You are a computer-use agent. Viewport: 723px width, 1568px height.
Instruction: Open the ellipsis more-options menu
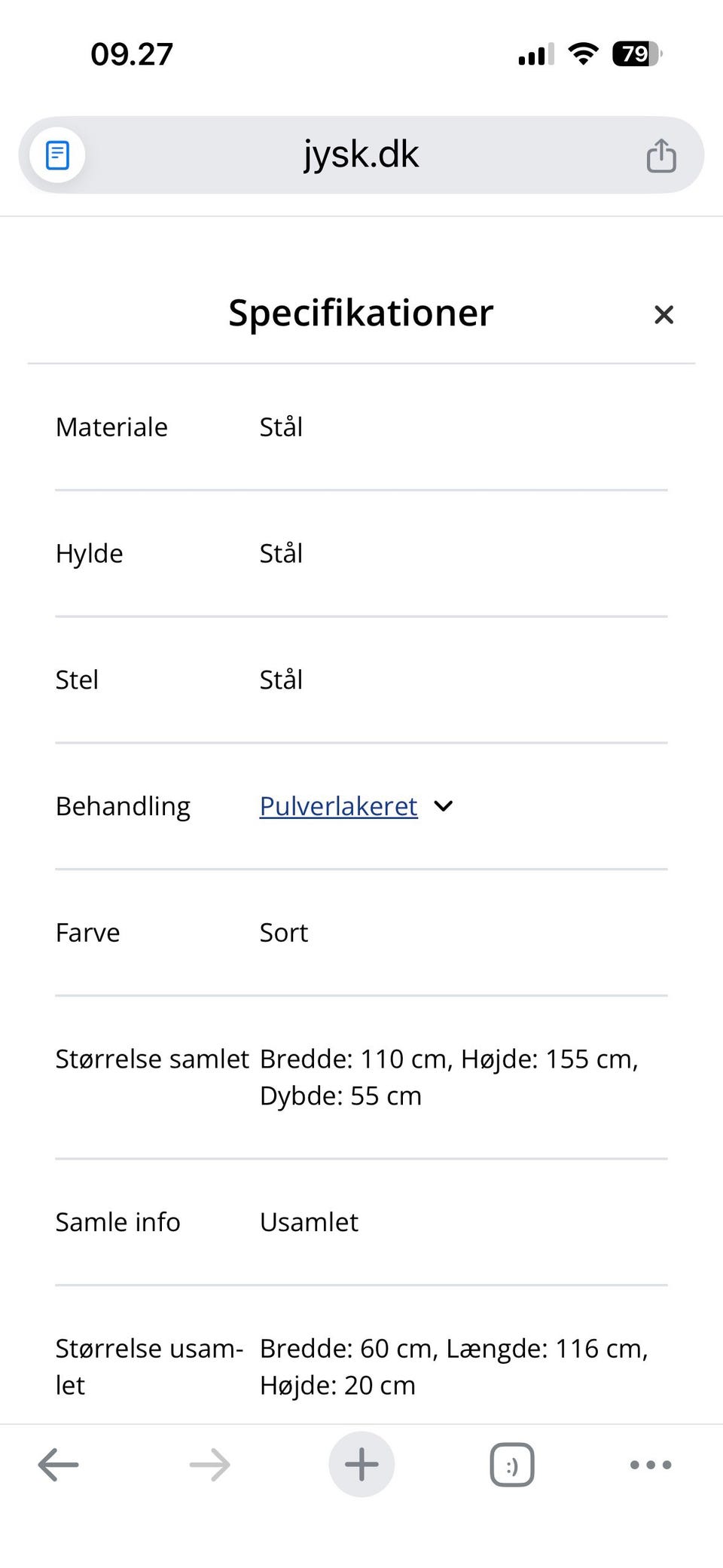(x=650, y=1465)
